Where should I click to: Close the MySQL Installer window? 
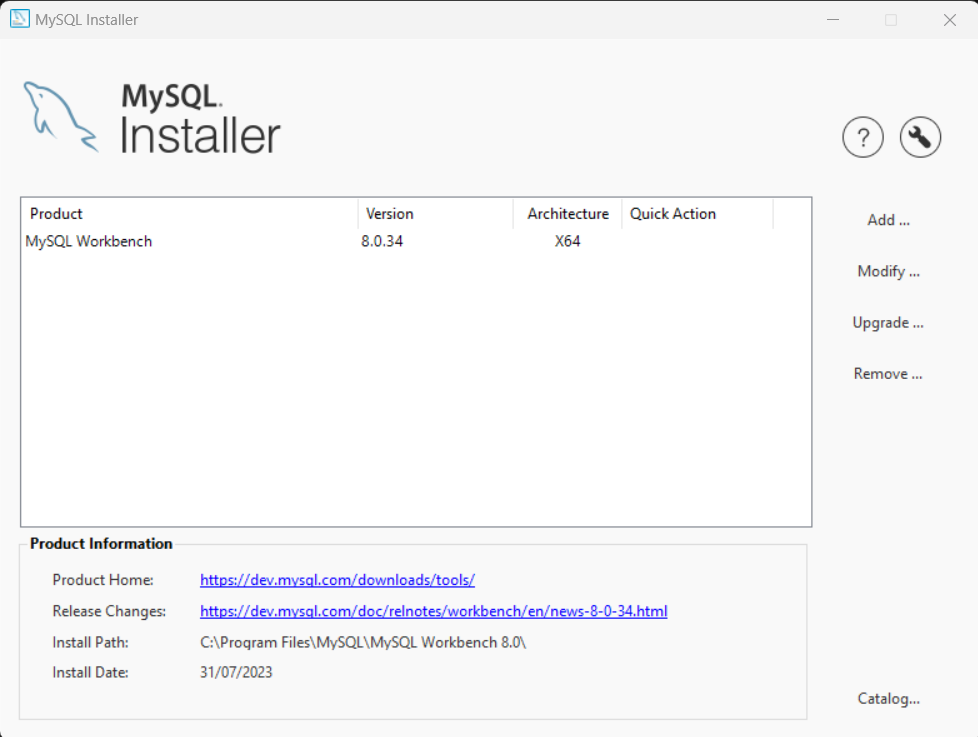949,19
